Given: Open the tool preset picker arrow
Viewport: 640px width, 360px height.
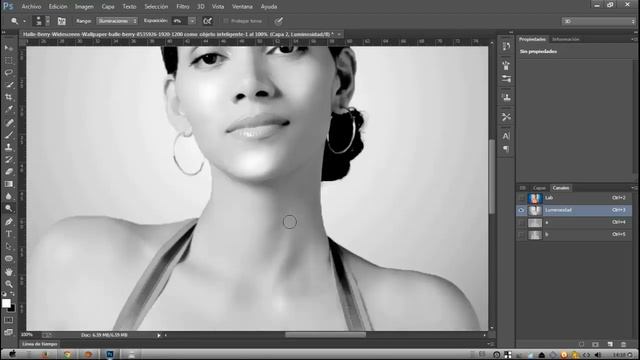Looking at the screenshot, I should pyautogui.click(x=24, y=21).
